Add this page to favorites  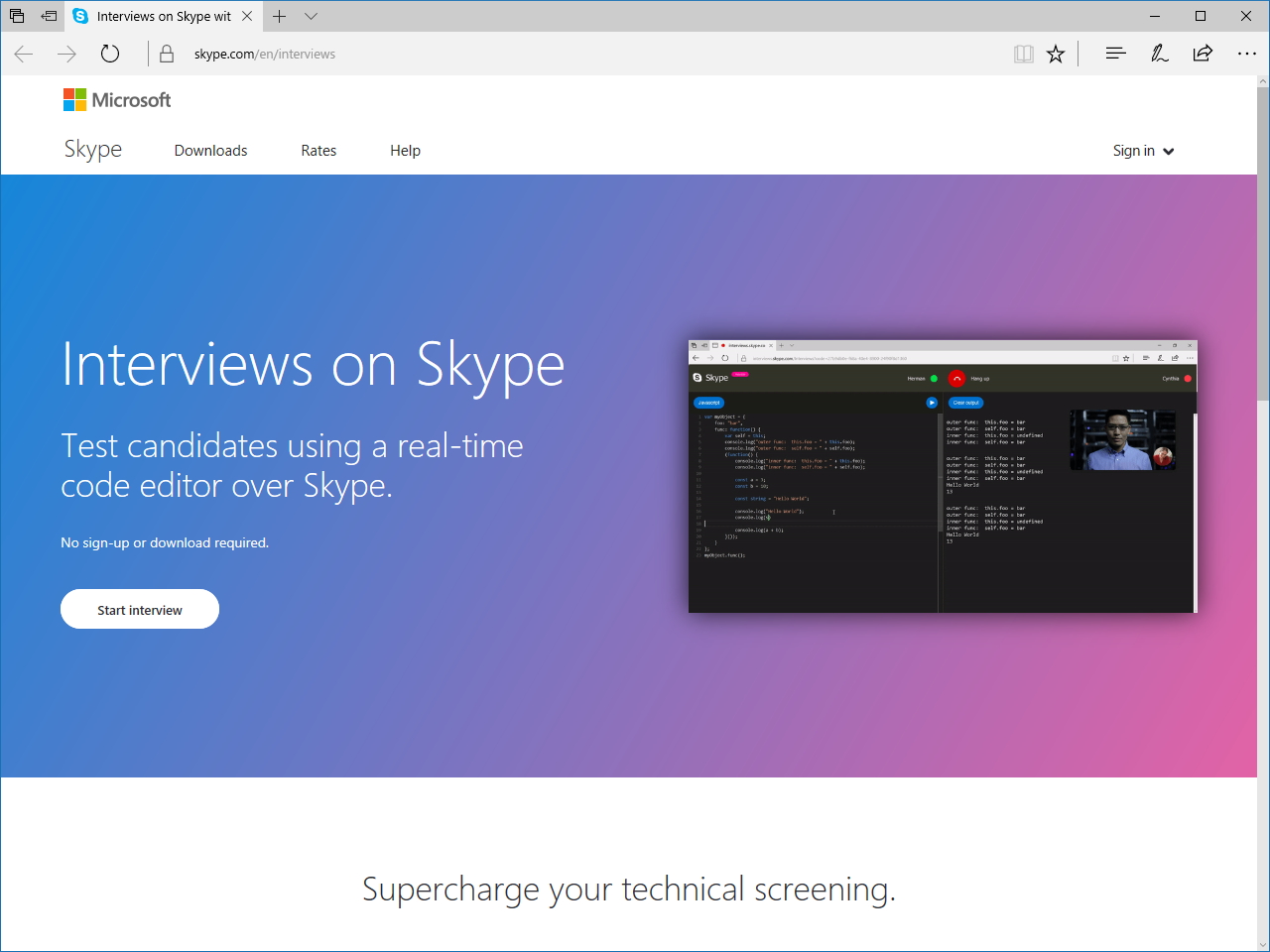click(x=1056, y=54)
